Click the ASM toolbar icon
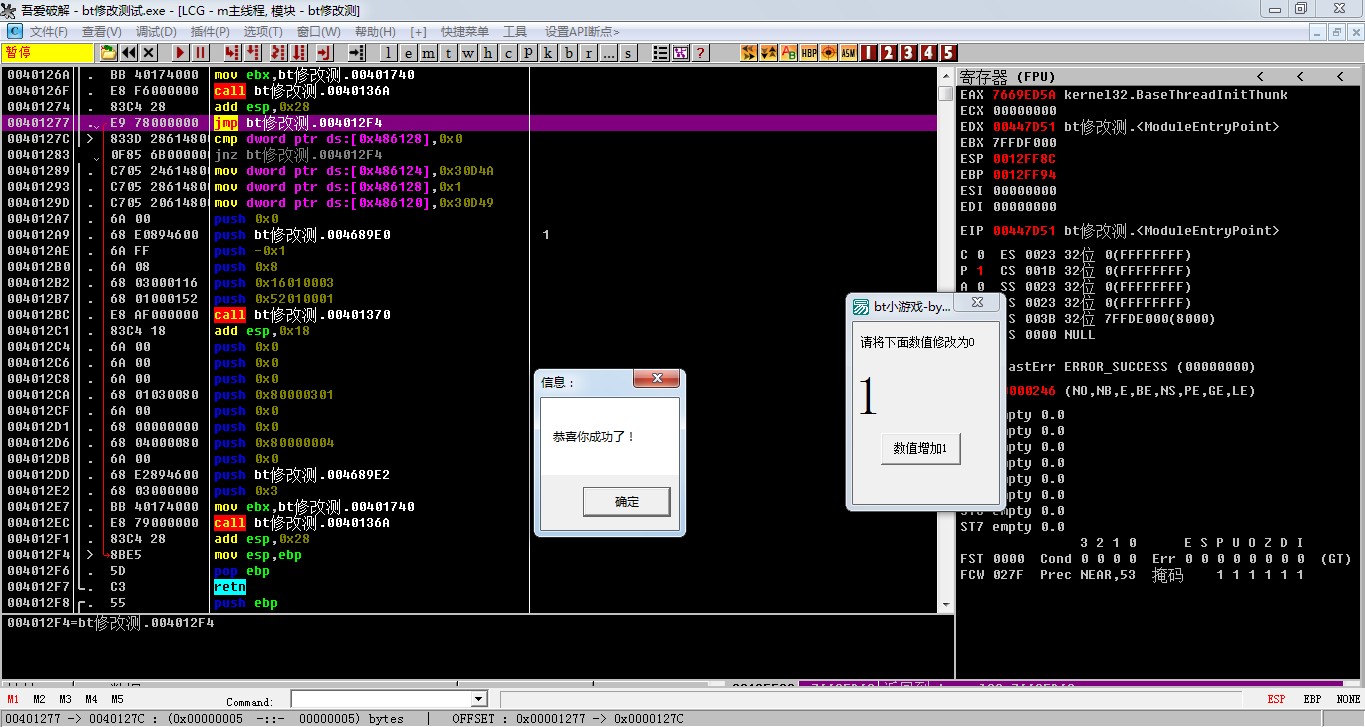This screenshot has width=1365, height=727. (x=848, y=53)
